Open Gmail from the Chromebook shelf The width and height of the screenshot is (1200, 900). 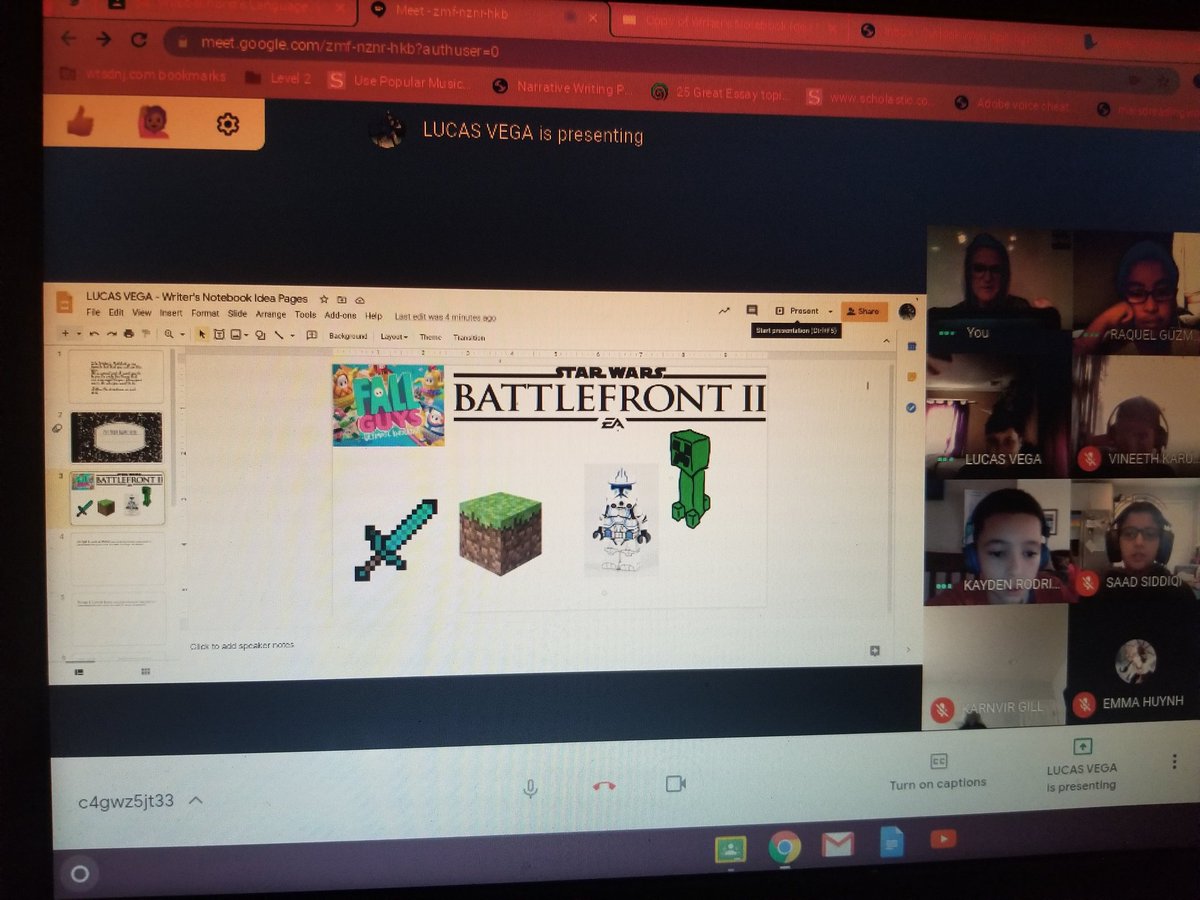[837, 846]
